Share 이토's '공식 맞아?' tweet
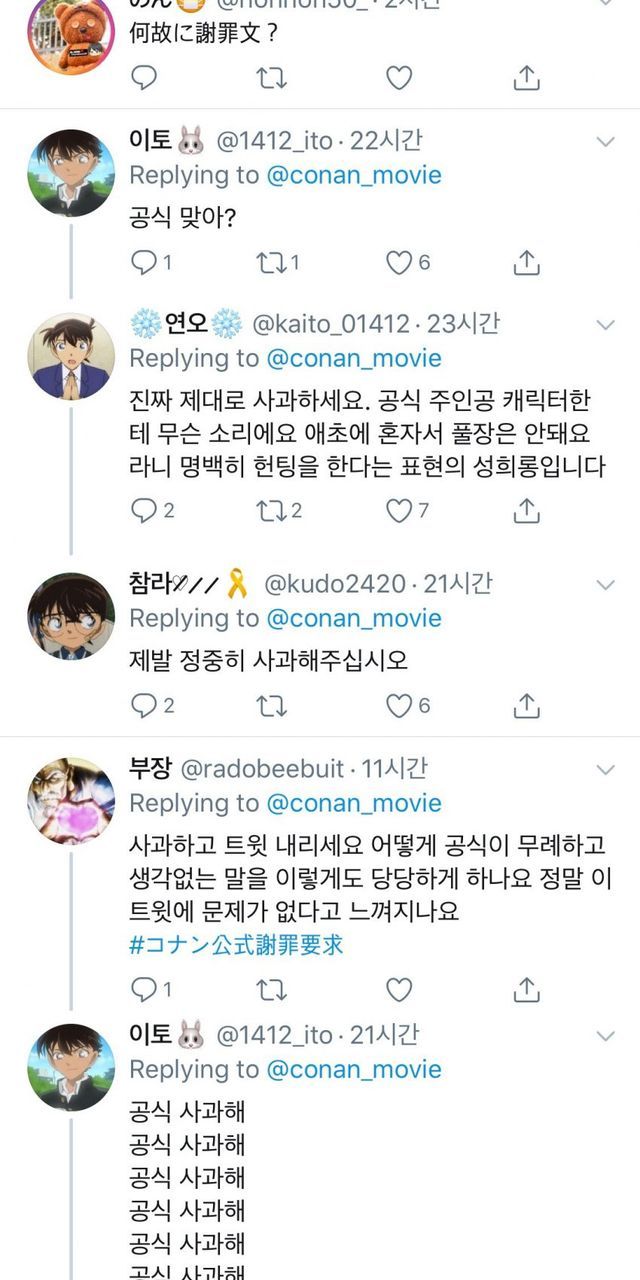 tap(526, 262)
